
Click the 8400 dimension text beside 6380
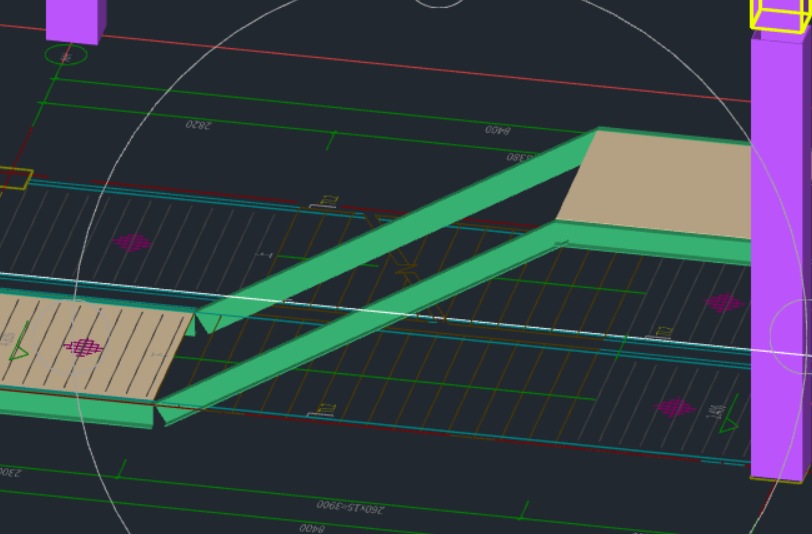point(498,129)
